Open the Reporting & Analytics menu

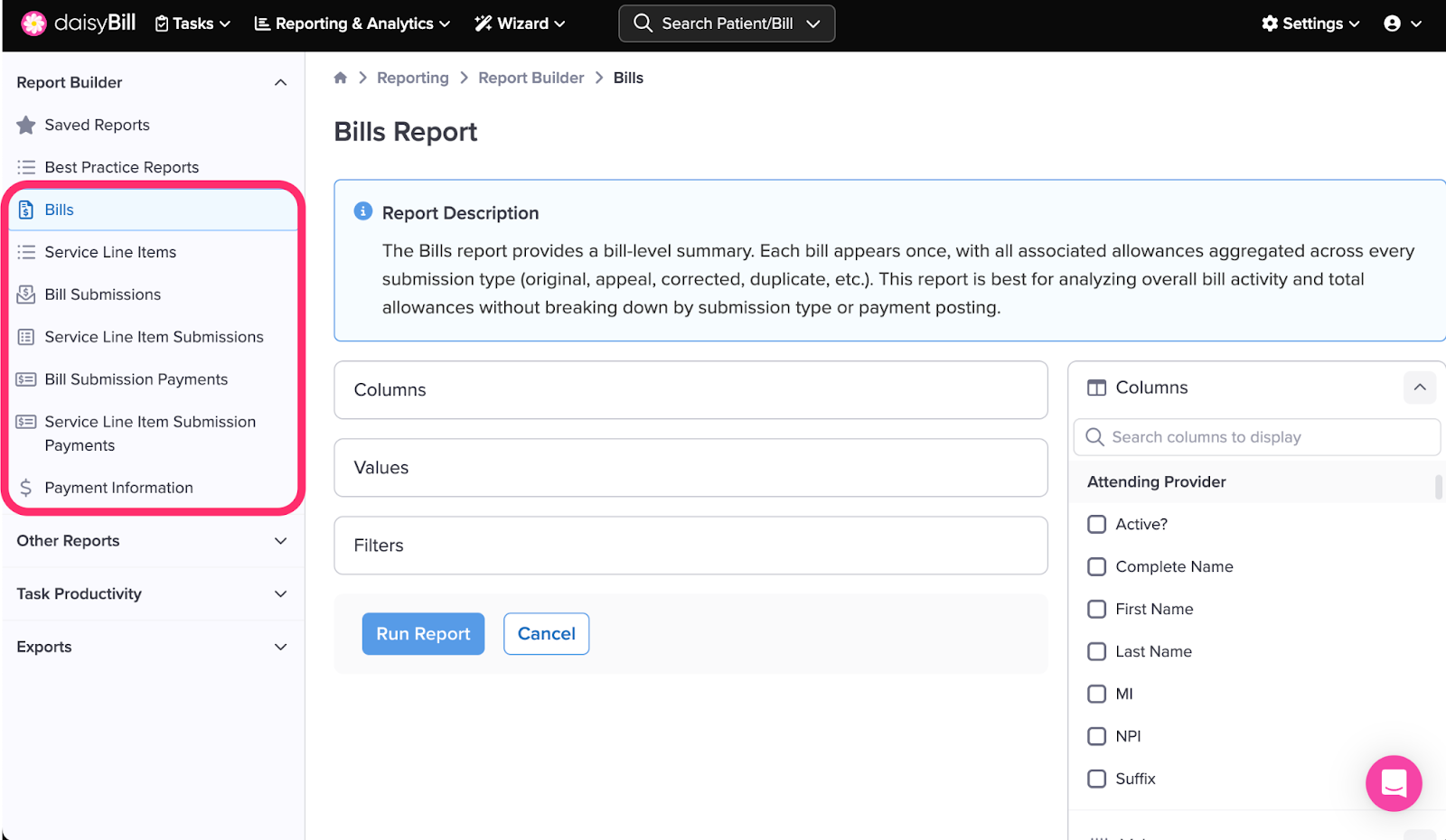click(352, 23)
